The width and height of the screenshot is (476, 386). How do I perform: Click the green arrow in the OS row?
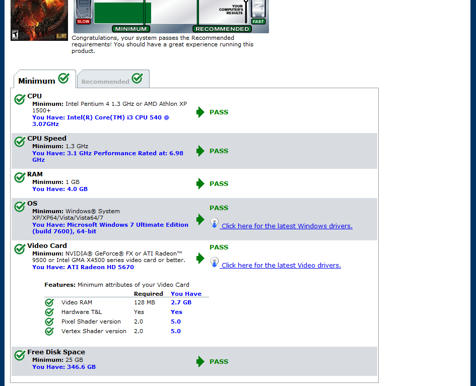(200, 219)
